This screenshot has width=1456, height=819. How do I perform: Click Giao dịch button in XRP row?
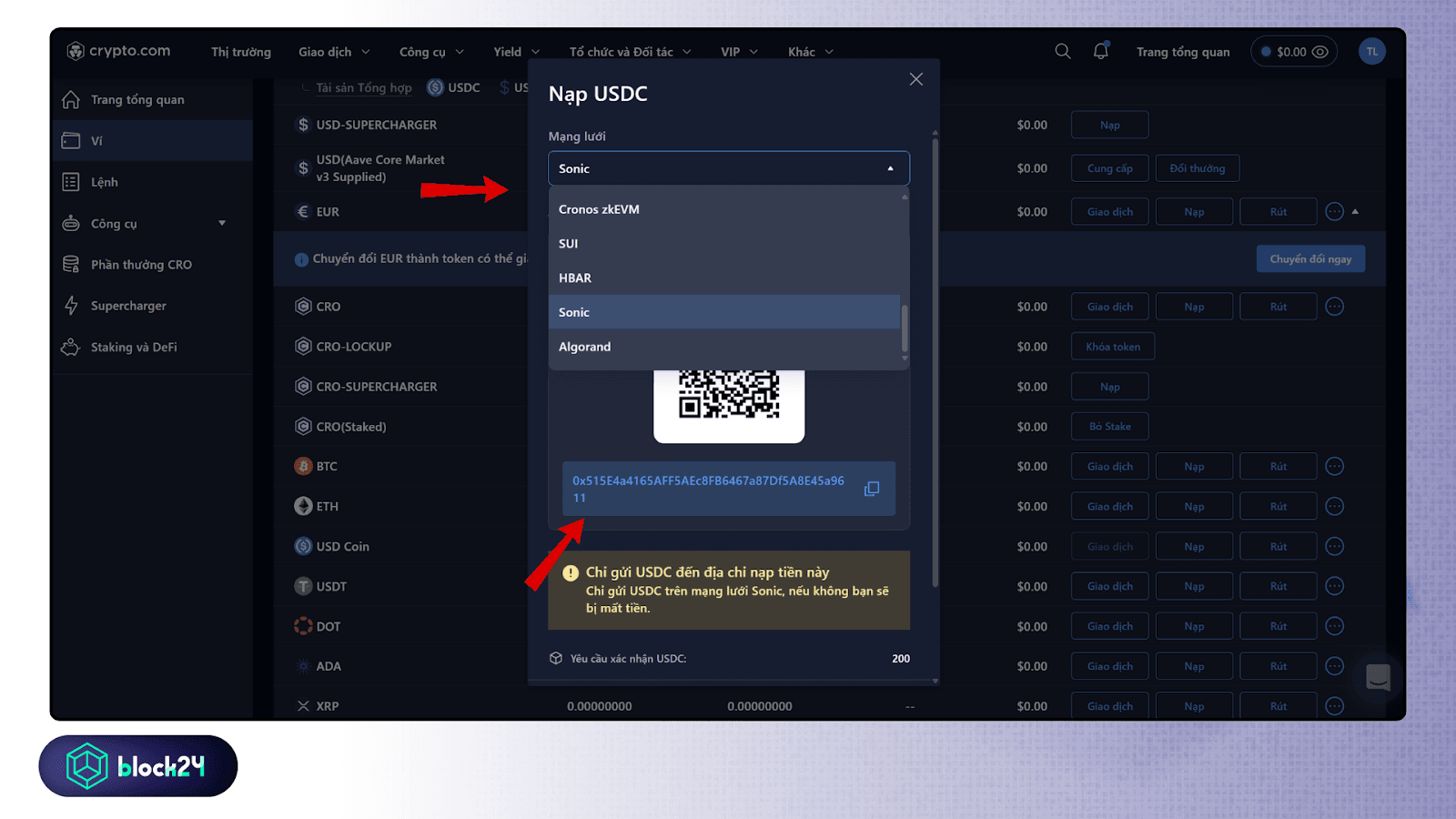point(1110,706)
